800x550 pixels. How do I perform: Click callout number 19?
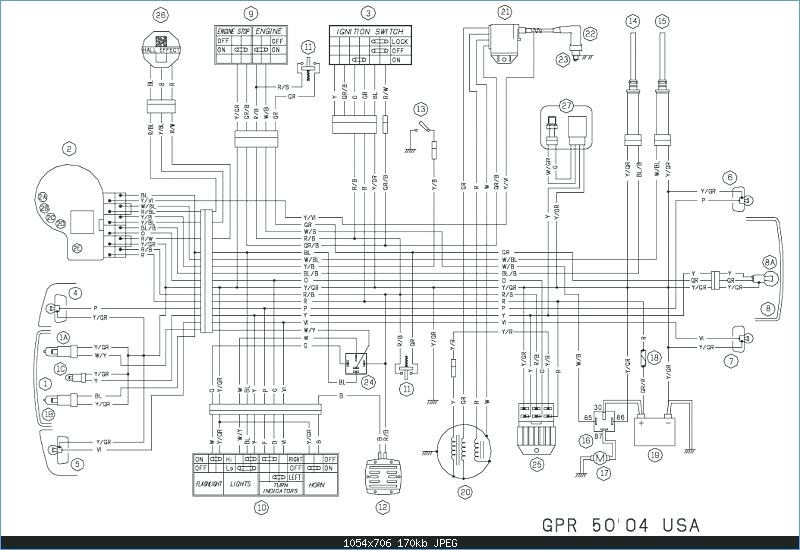click(655, 455)
